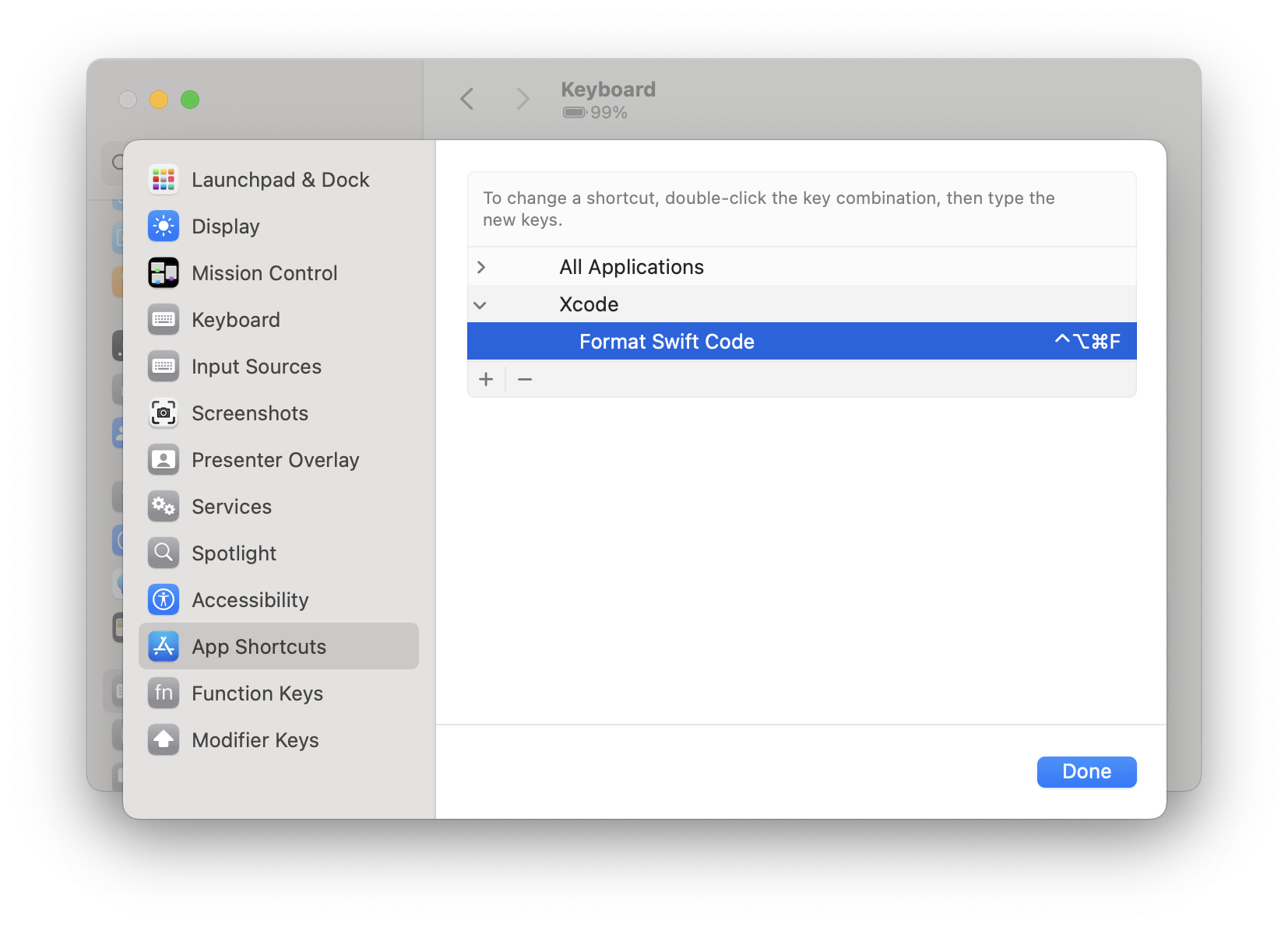Image resolution: width=1288 pixels, height=934 pixels.
Task: Collapse the Xcode group
Action: coord(480,305)
